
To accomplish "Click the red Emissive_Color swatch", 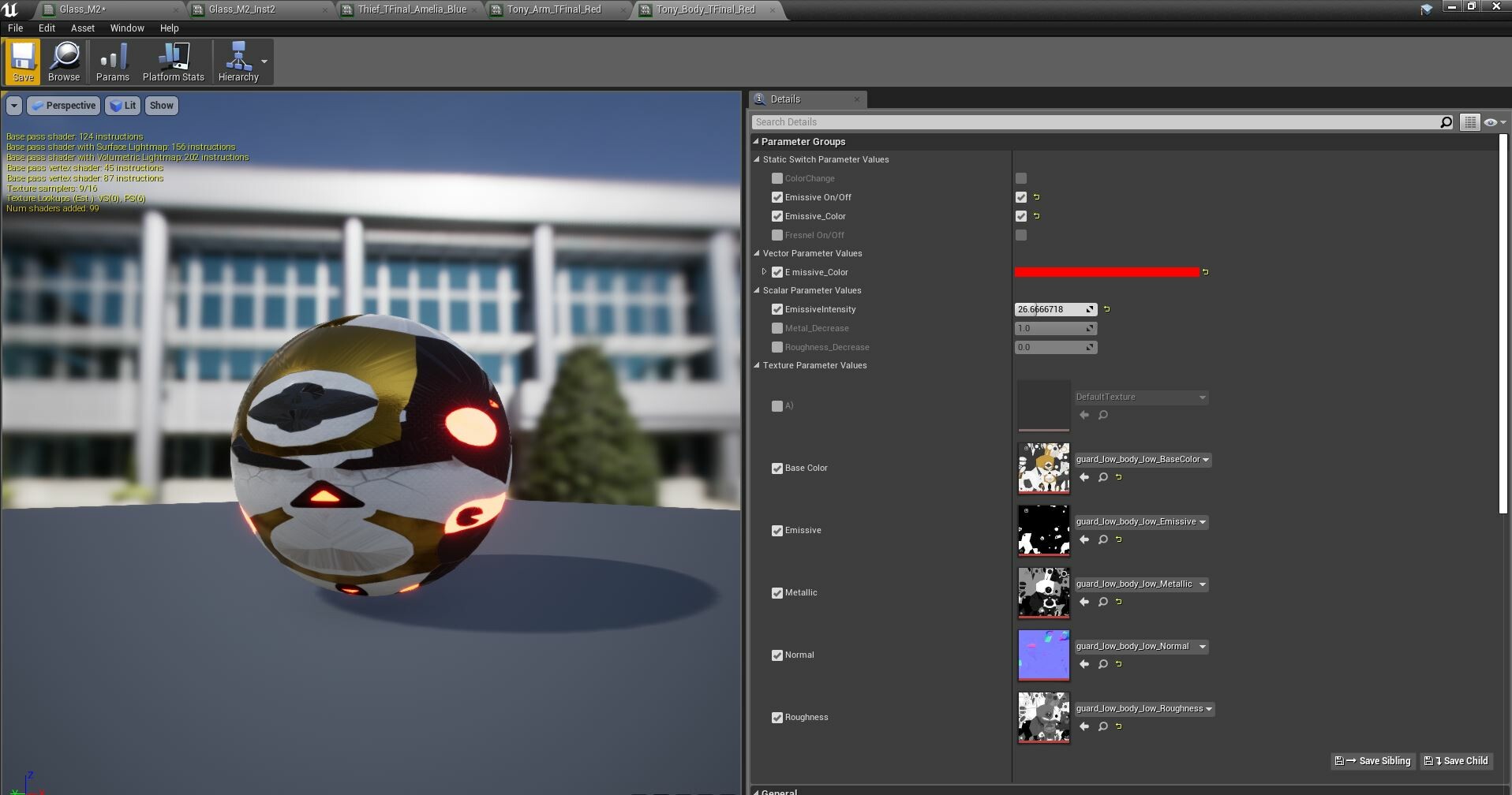I will [1108, 272].
